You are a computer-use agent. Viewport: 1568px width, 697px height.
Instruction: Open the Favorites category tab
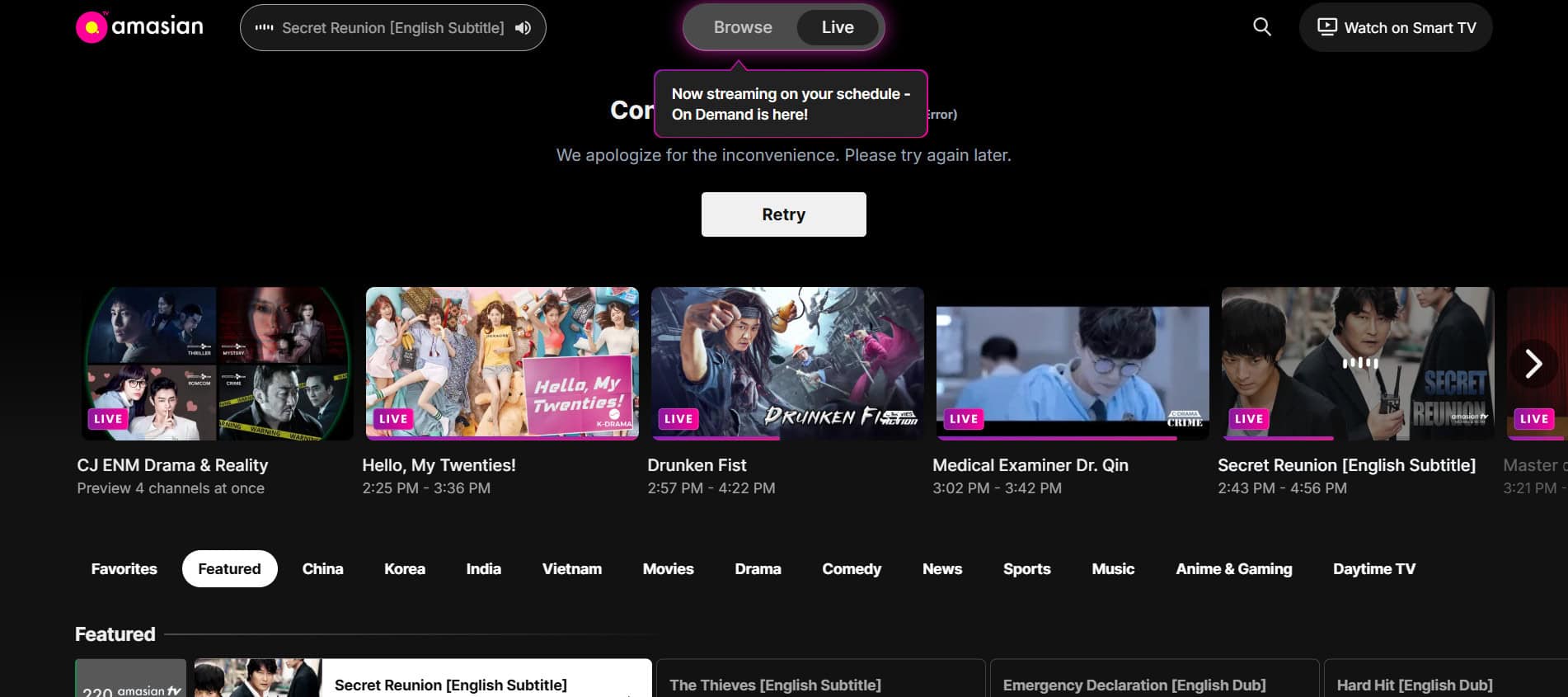(x=124, y=569)
